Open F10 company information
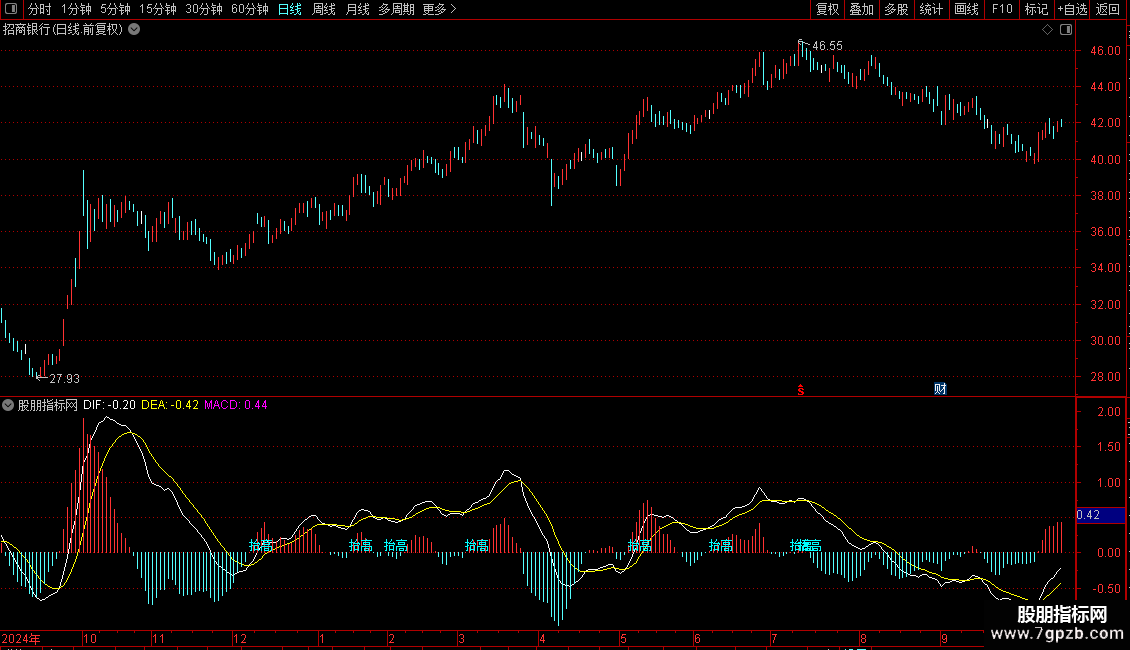The height and width of the screenshot is (650, 1130). (x=1002, y=9)
